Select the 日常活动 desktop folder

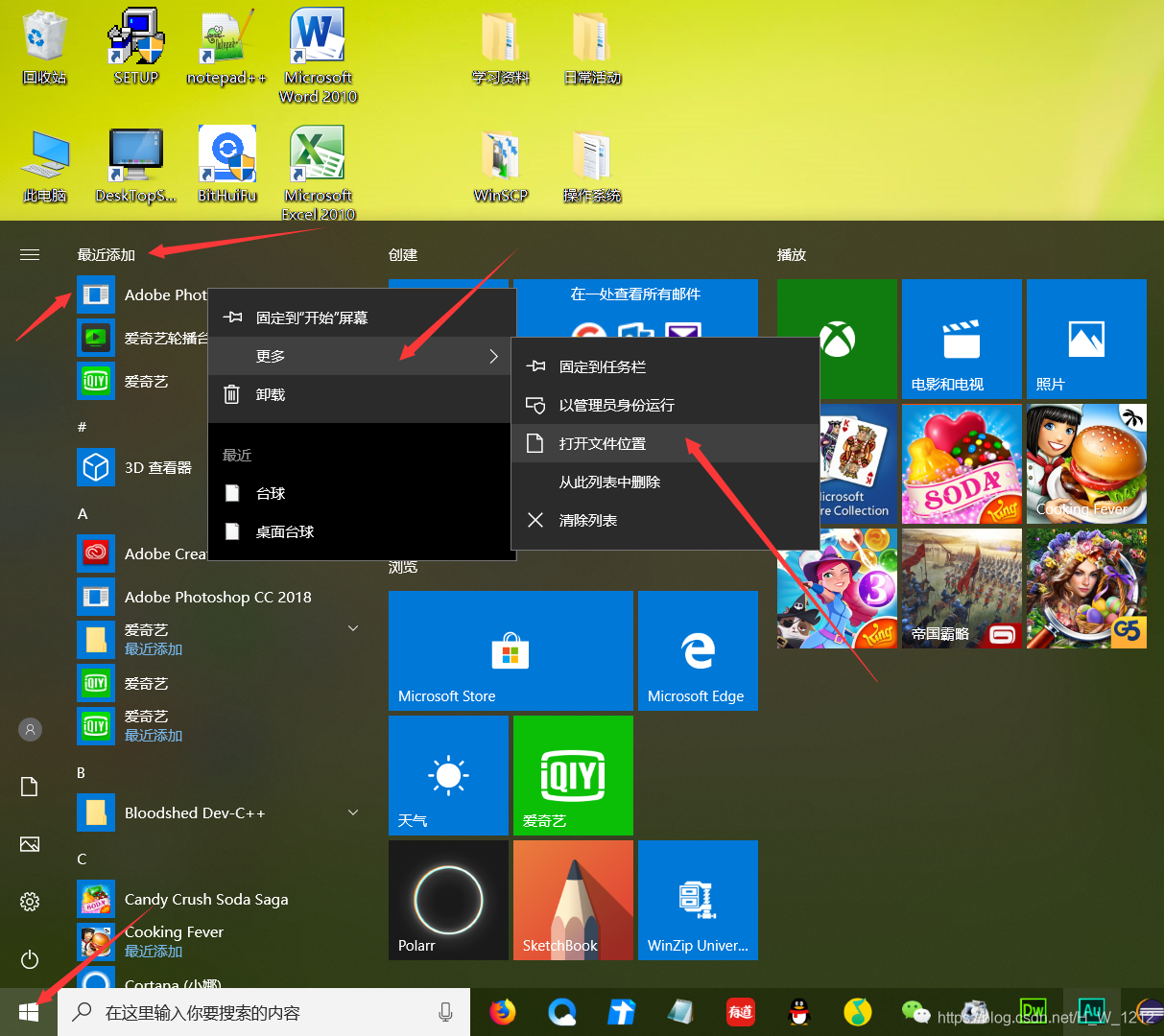pos(592,47)
